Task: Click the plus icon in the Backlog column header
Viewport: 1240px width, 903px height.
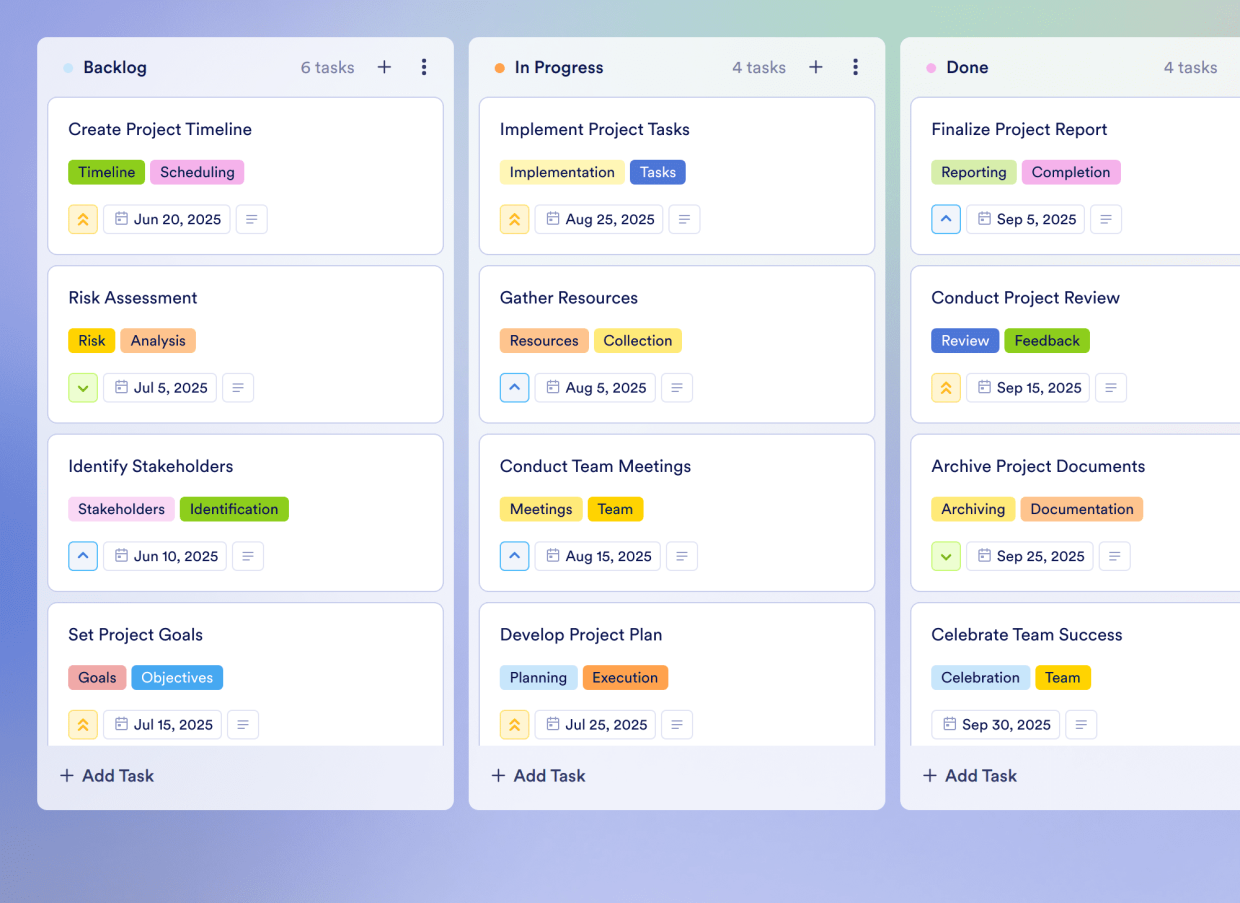Action: (x=384, y=67)
